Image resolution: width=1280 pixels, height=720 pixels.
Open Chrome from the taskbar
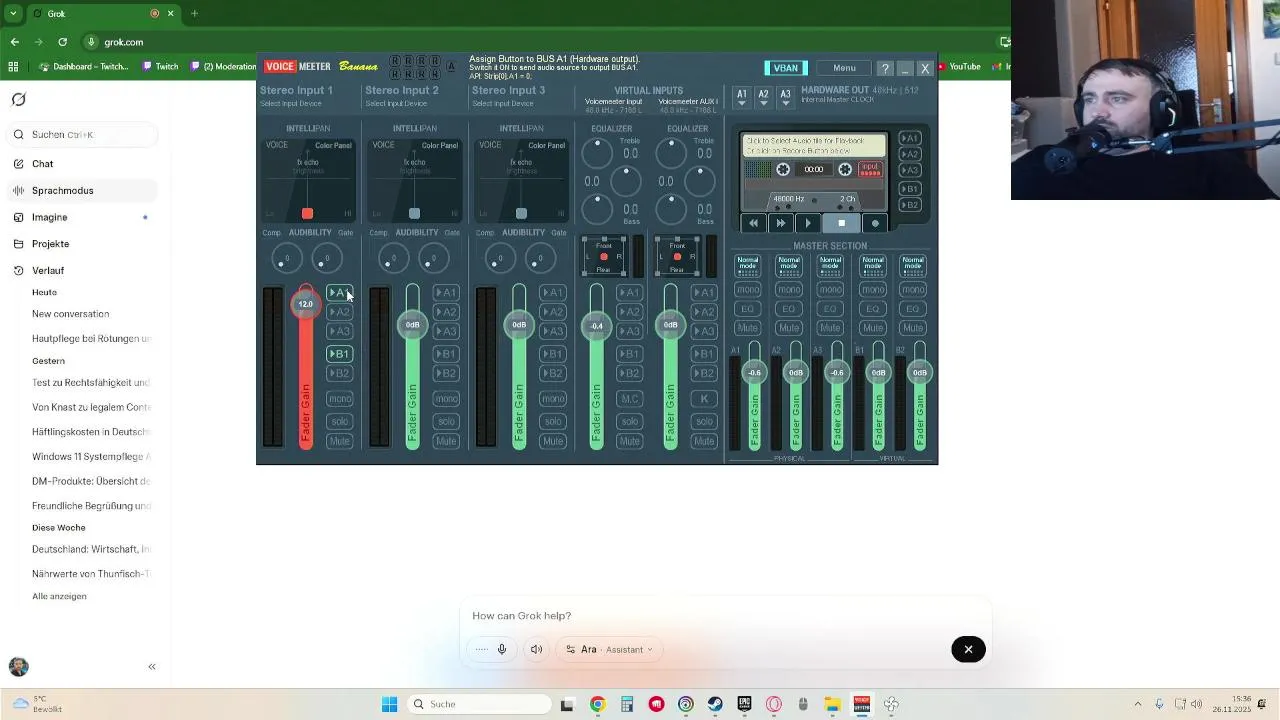(597, 704)
